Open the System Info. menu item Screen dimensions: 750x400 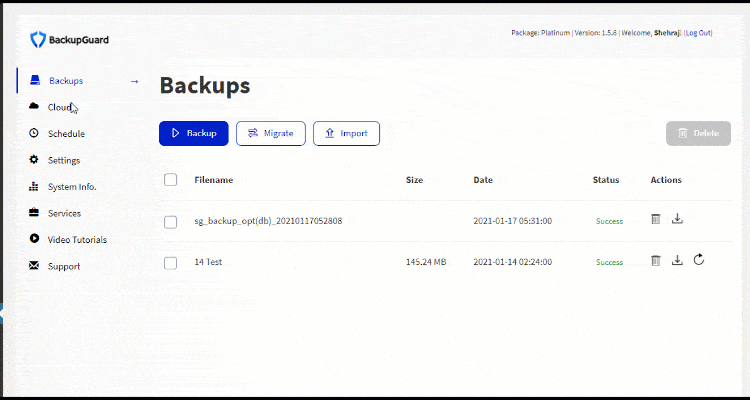72,187
